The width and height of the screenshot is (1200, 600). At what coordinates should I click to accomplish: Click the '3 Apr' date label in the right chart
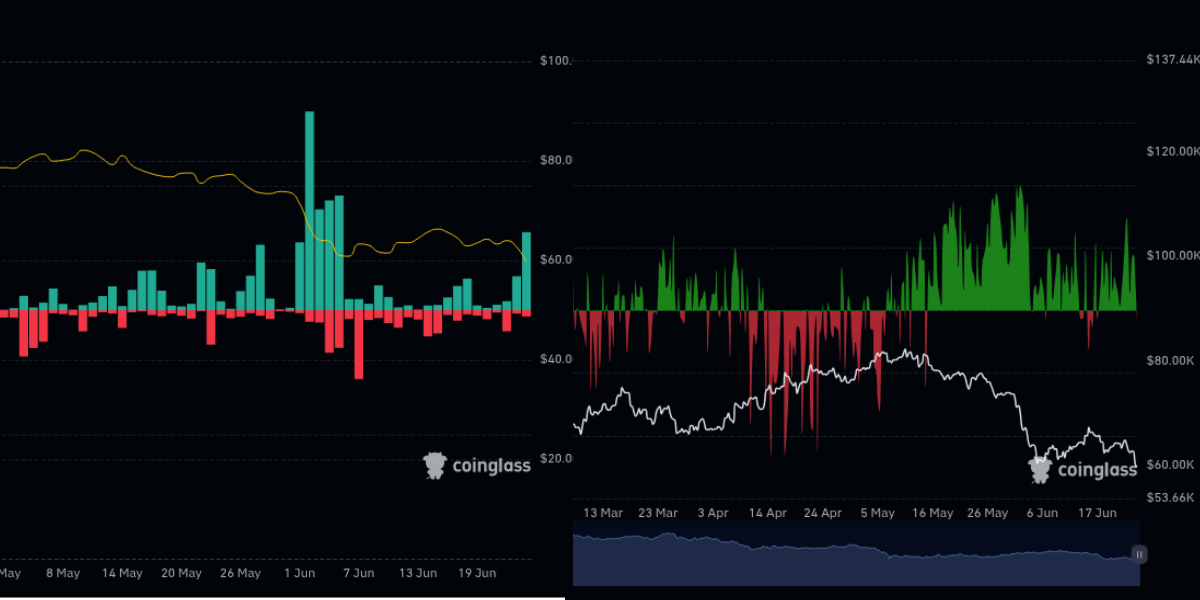click(x=713, y=512)
